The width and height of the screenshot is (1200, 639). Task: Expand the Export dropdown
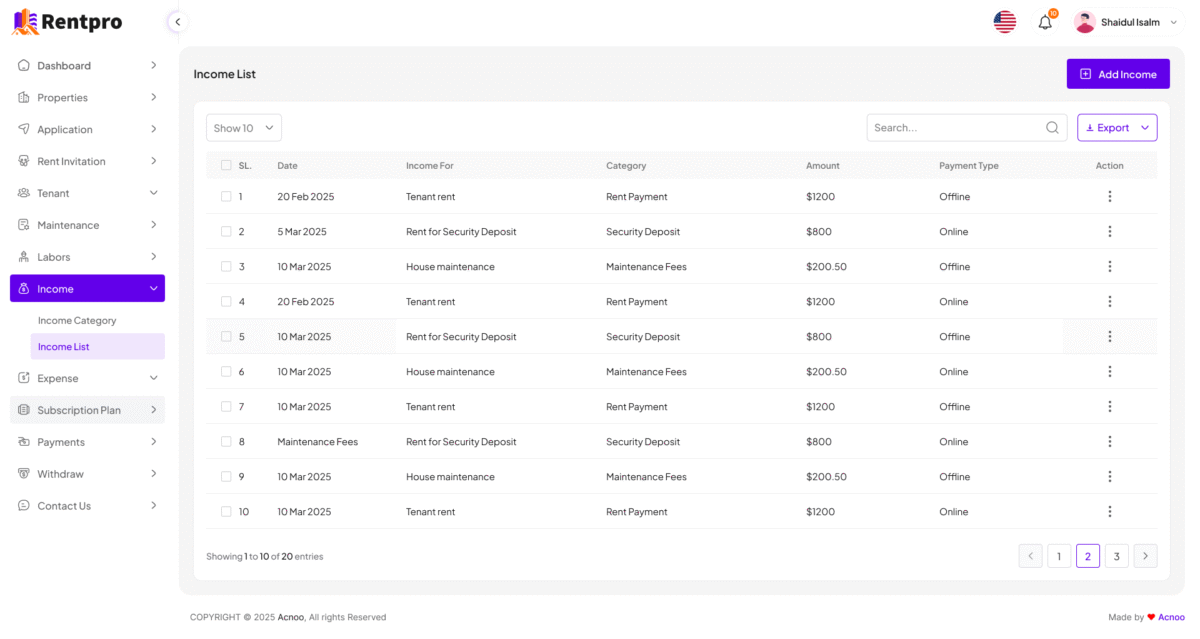1117,128
